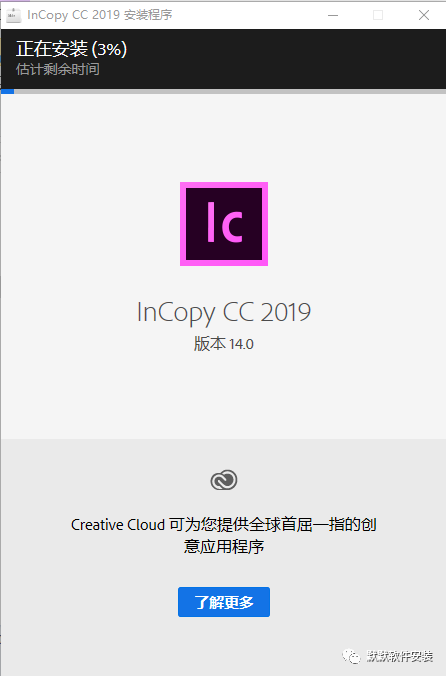The image size is (446, 676).
Task: Click the 正在安装 (3%) heading
Action: [72, 49]
